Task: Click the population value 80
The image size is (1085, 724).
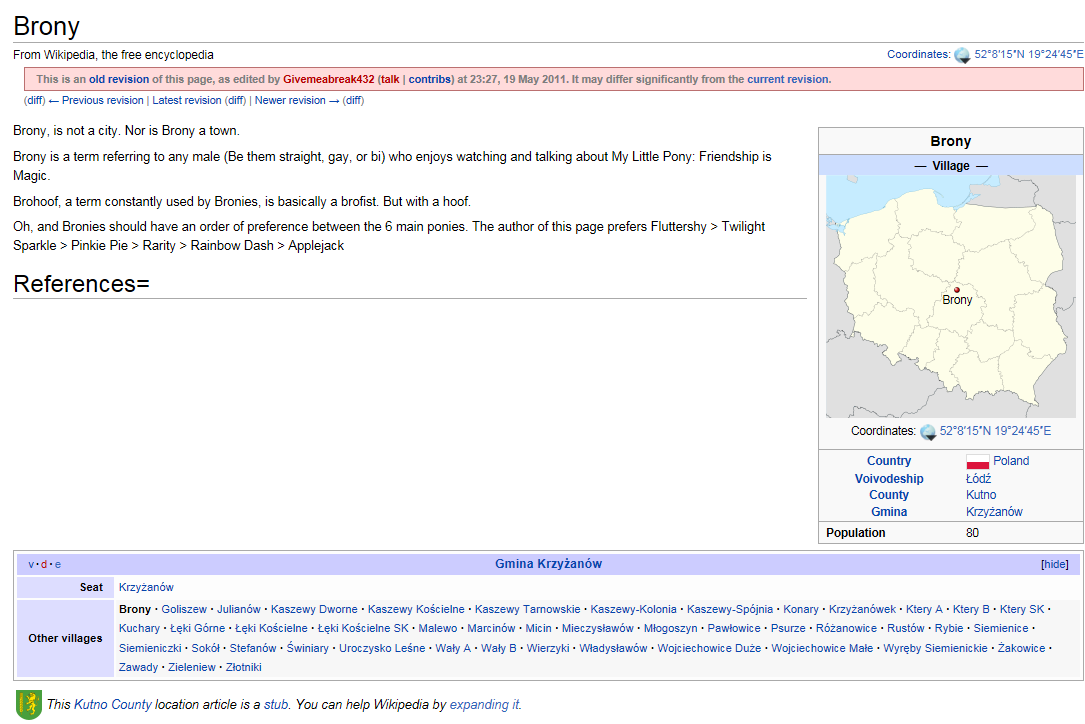Action: tap(972, 532)
